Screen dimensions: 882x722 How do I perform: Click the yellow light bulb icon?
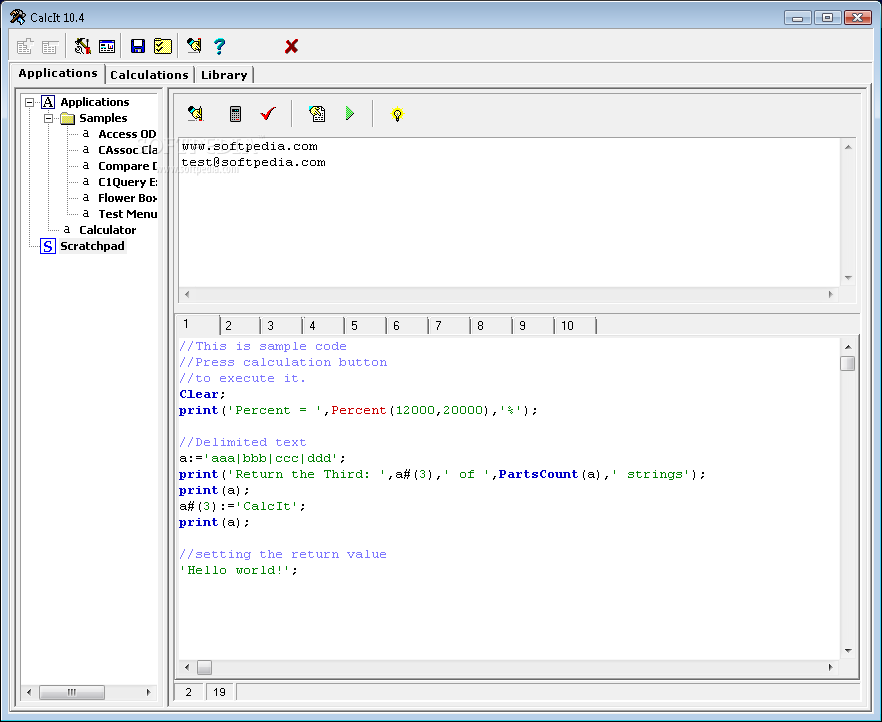(x=397, y=114)
